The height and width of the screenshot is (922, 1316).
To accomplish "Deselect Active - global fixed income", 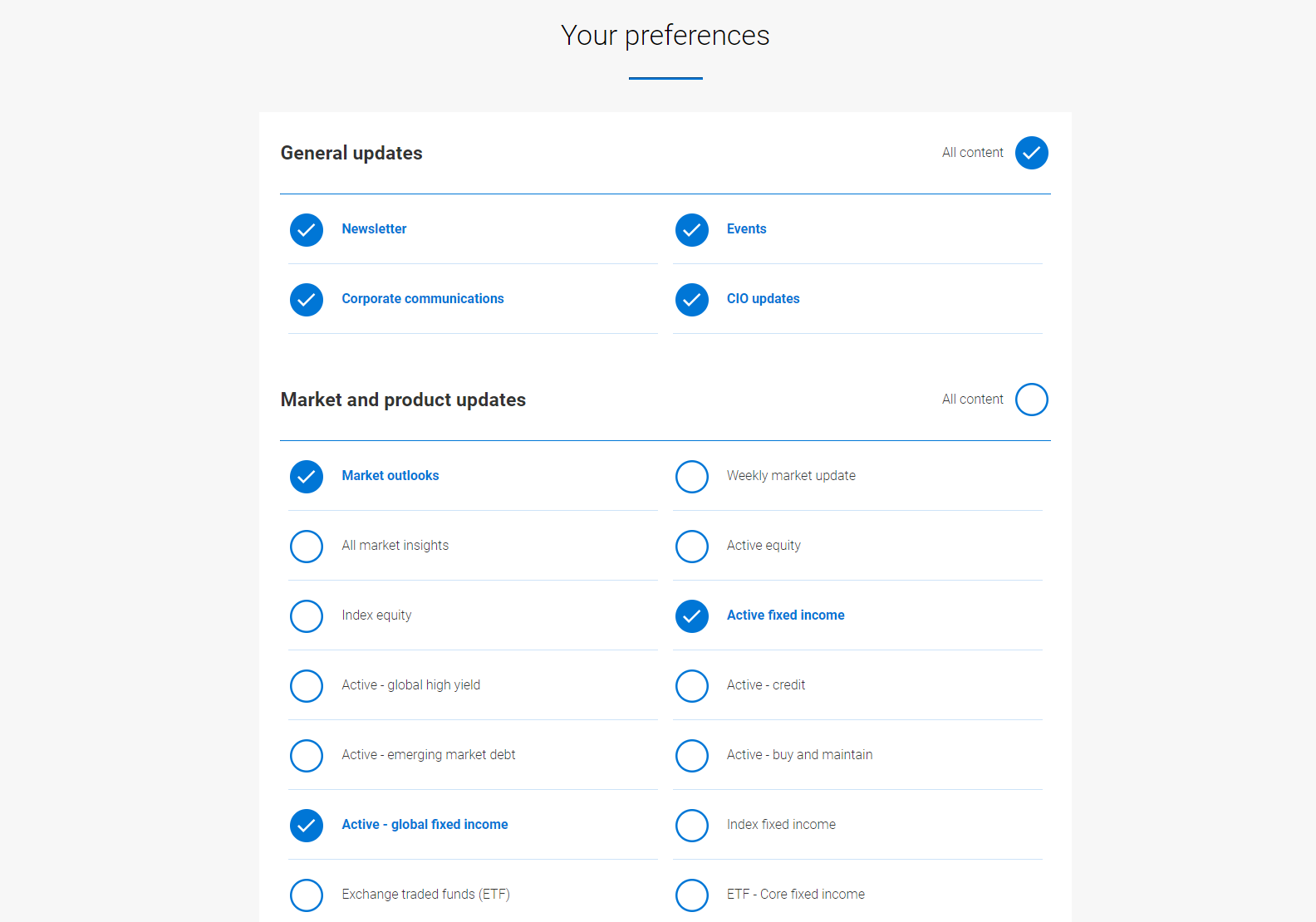I will pyautogui.click(x=307, y=826).
